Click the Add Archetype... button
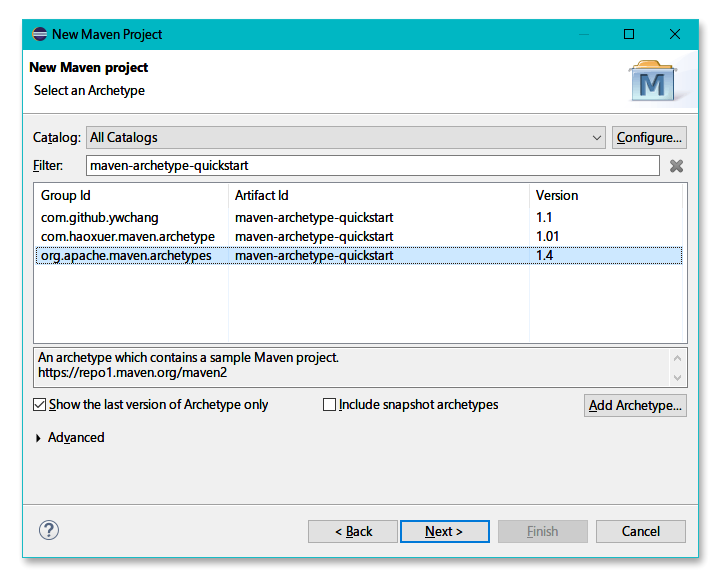The width and height of the screenshot is (724, 582). (635, 406)
